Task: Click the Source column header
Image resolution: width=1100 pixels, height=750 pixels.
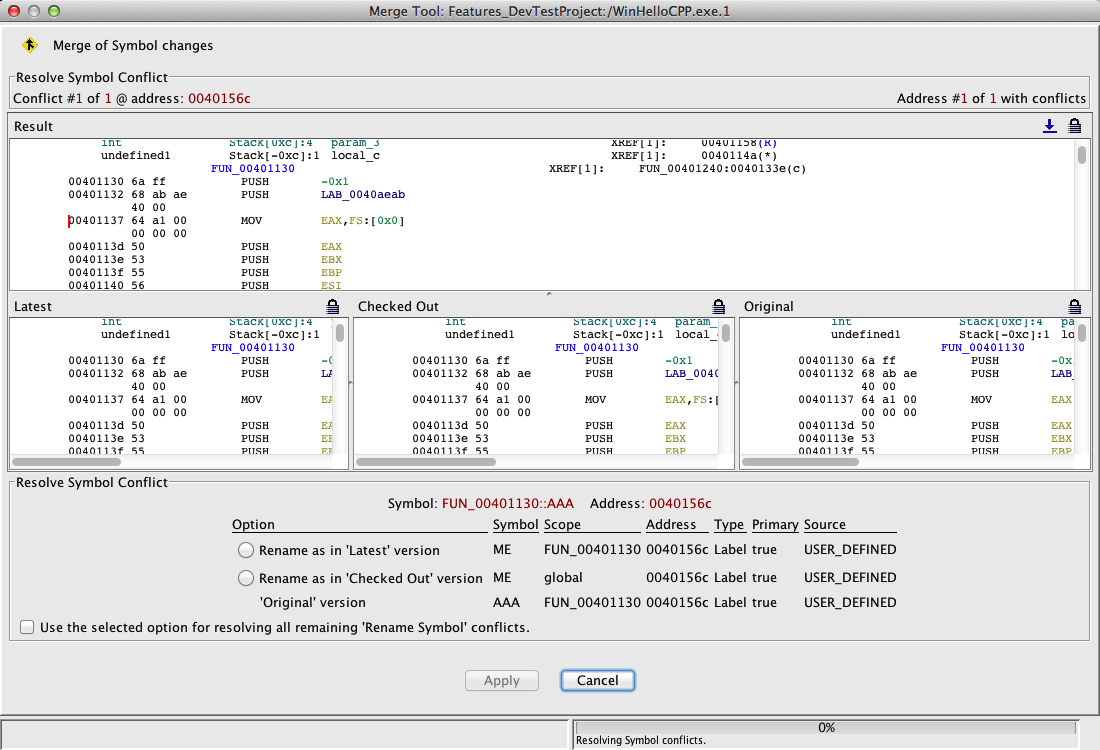Action: point(825,524)
